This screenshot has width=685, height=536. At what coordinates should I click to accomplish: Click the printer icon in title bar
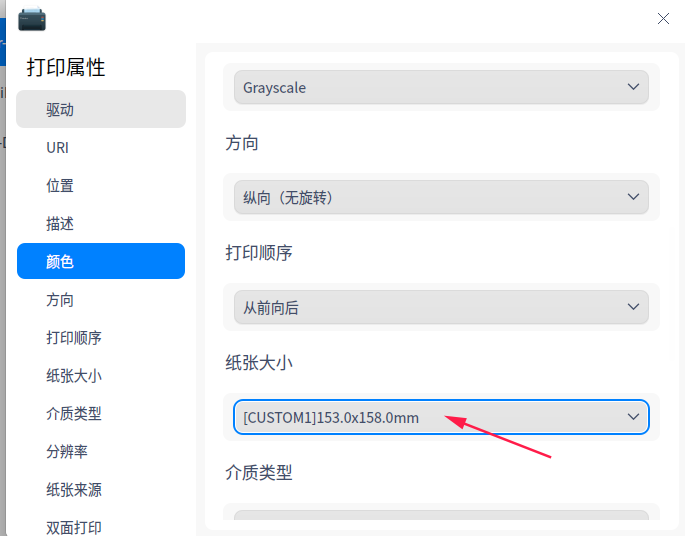(x=32, y=19)
